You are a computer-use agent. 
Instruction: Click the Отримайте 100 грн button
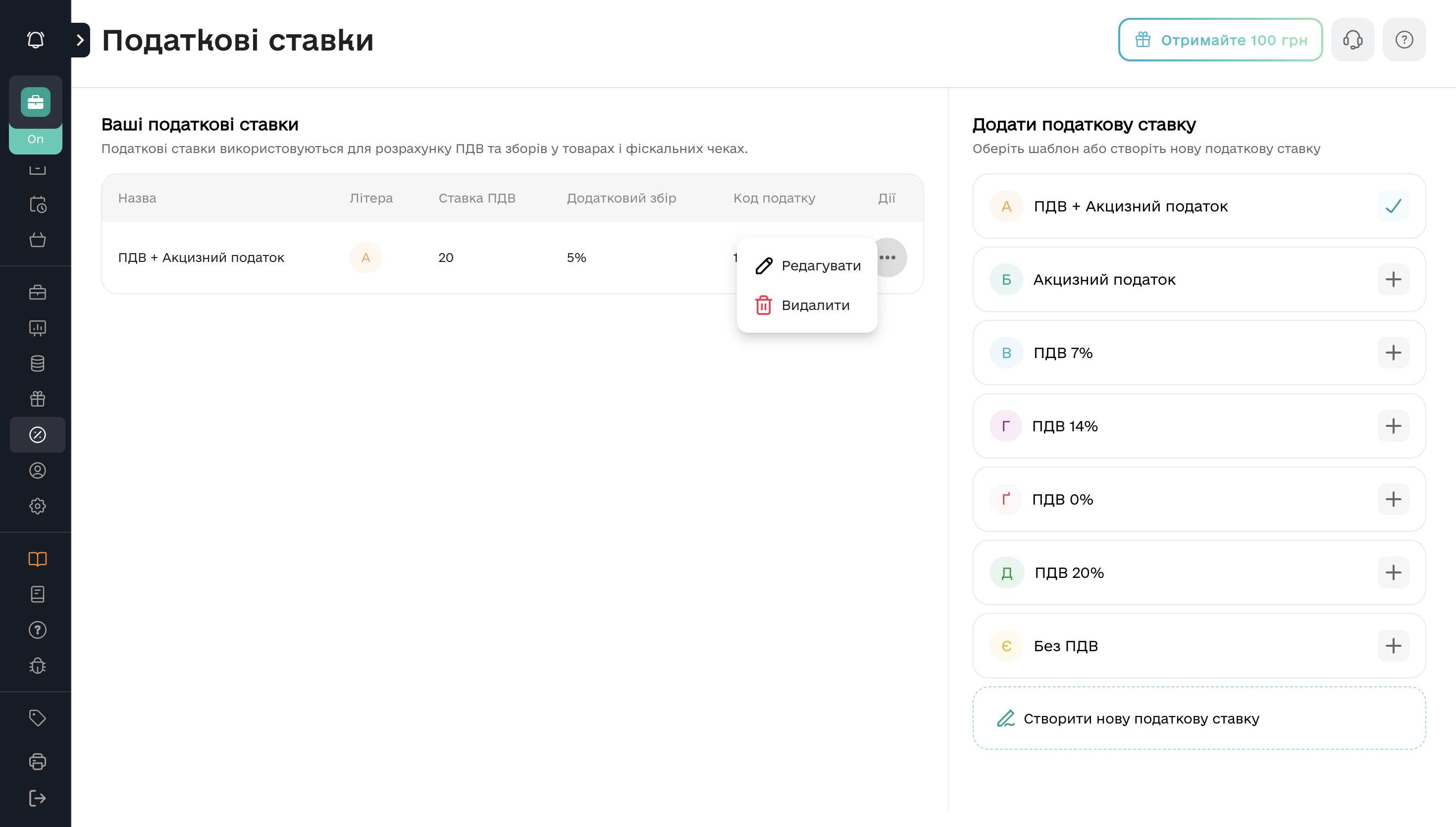[x=1220, y=40]
